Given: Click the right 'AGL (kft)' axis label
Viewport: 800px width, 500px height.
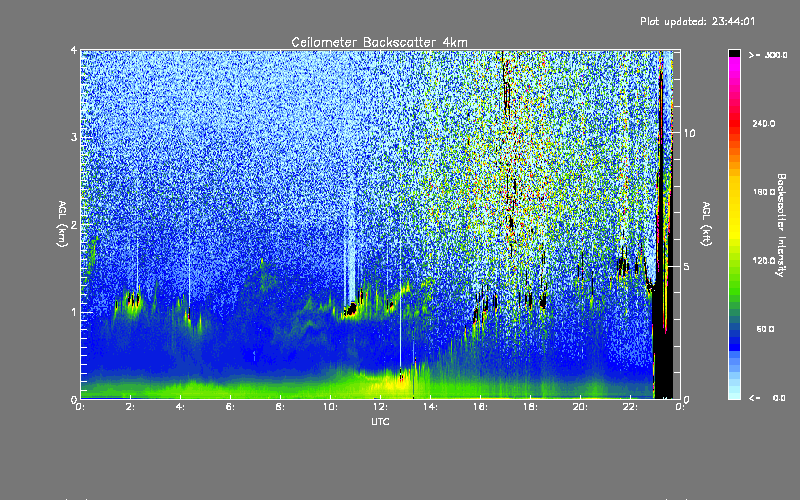Looking at the screenshot, I should 707,224.
